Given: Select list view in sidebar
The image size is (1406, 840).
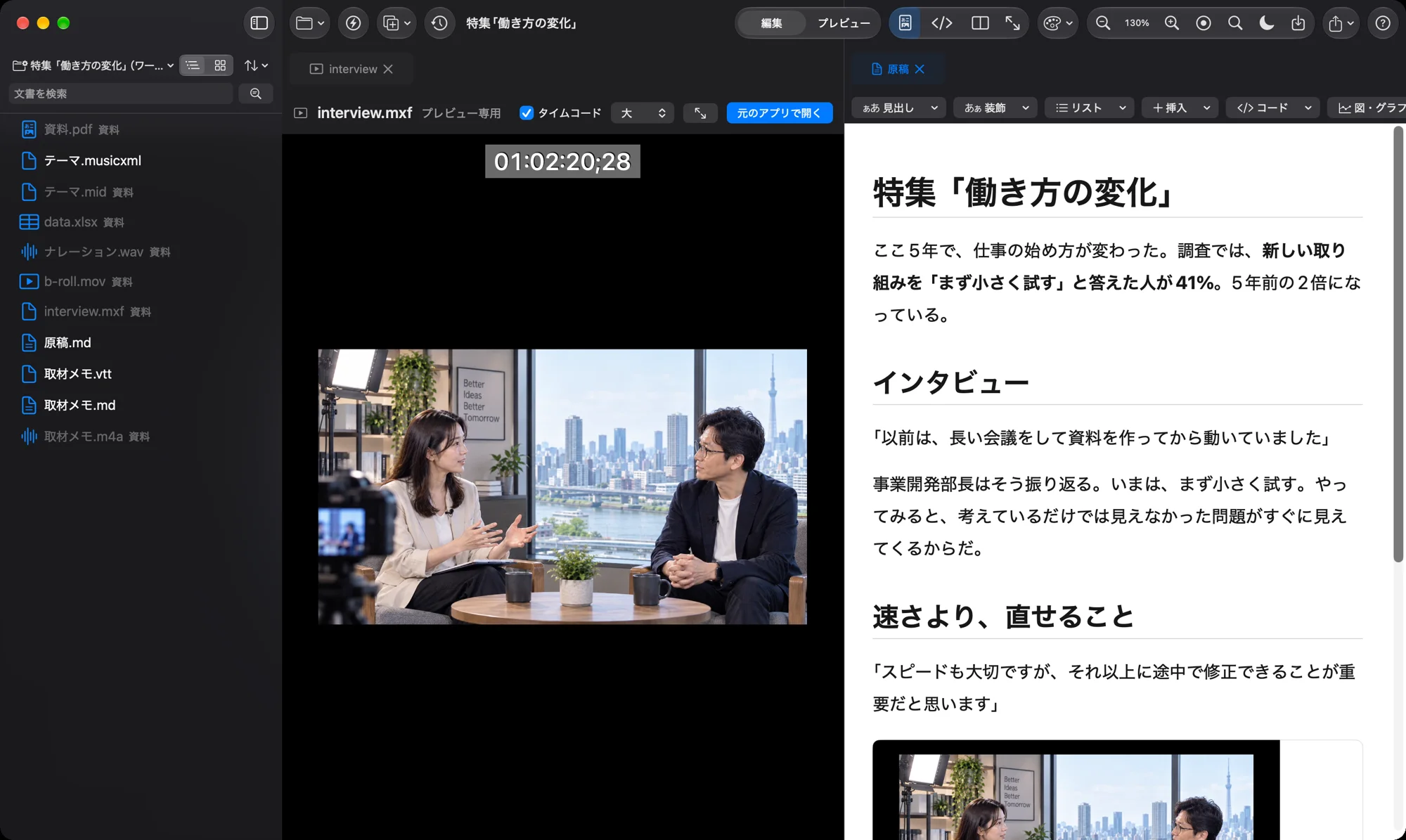Looking at the screenshot, I should click(x=193, y=65).
